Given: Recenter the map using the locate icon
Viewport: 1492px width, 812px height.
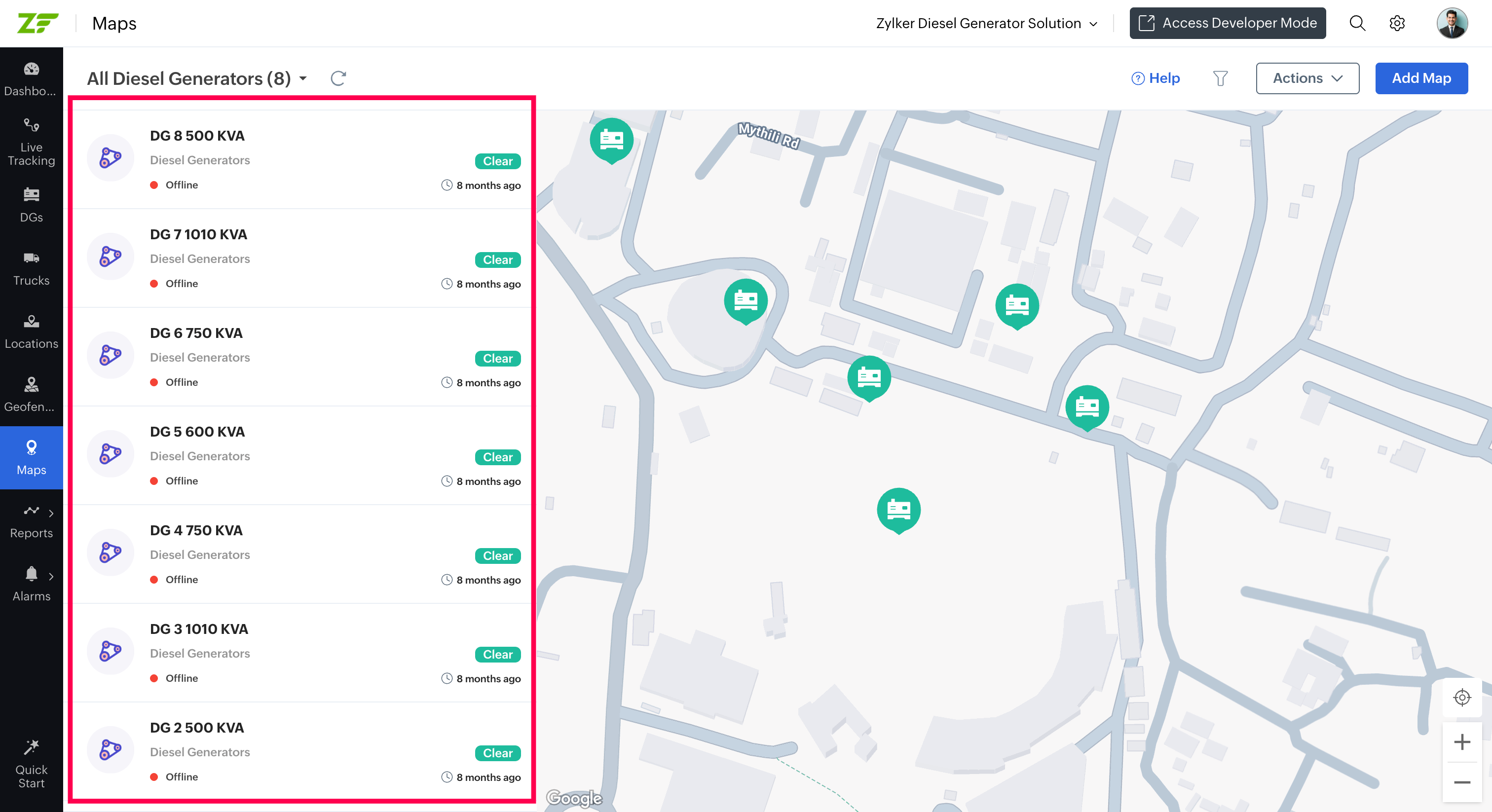Looking at the screenshot, I should (1463, 698).
